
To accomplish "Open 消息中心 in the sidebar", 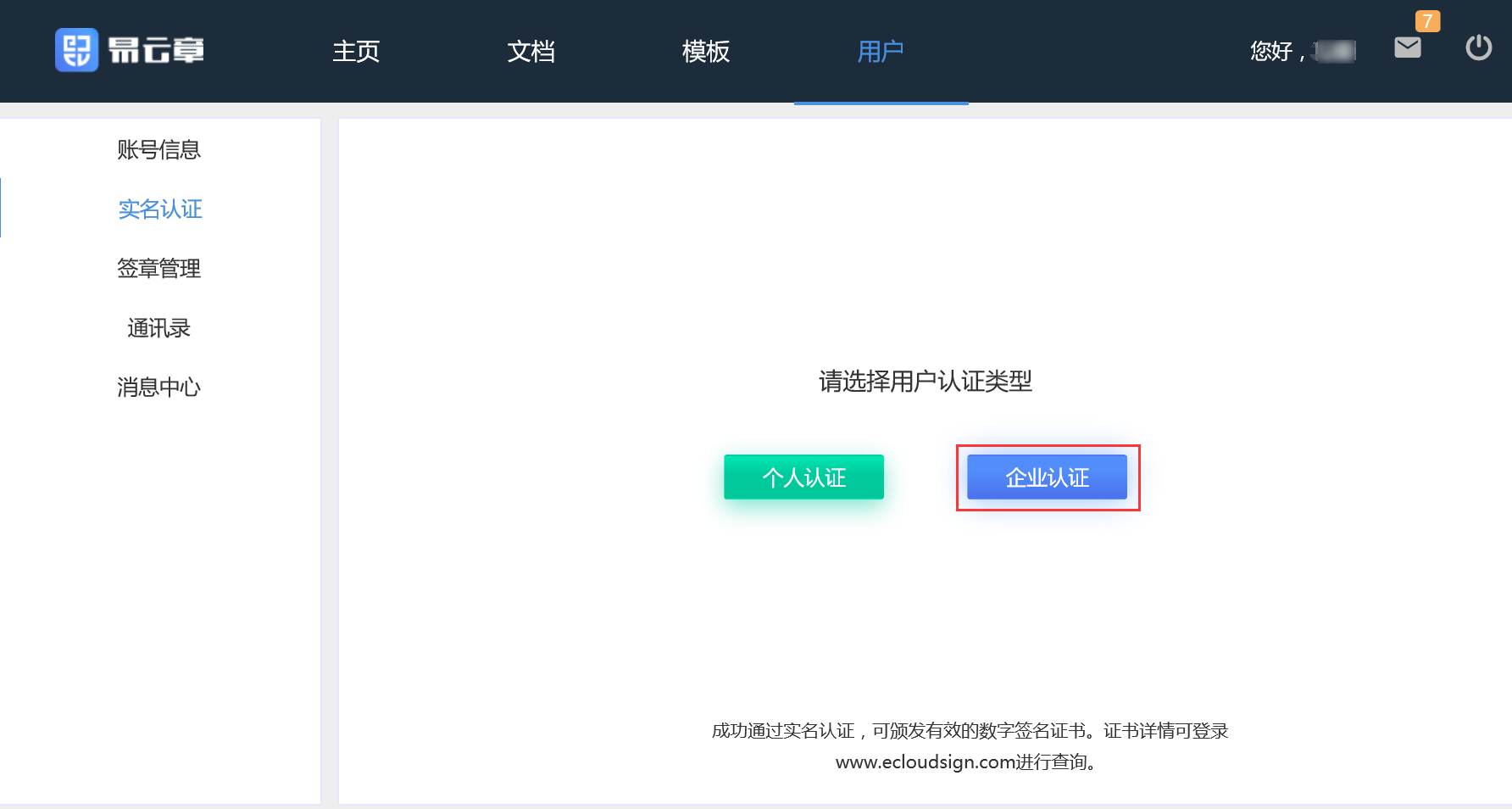I will pos(159,388).
